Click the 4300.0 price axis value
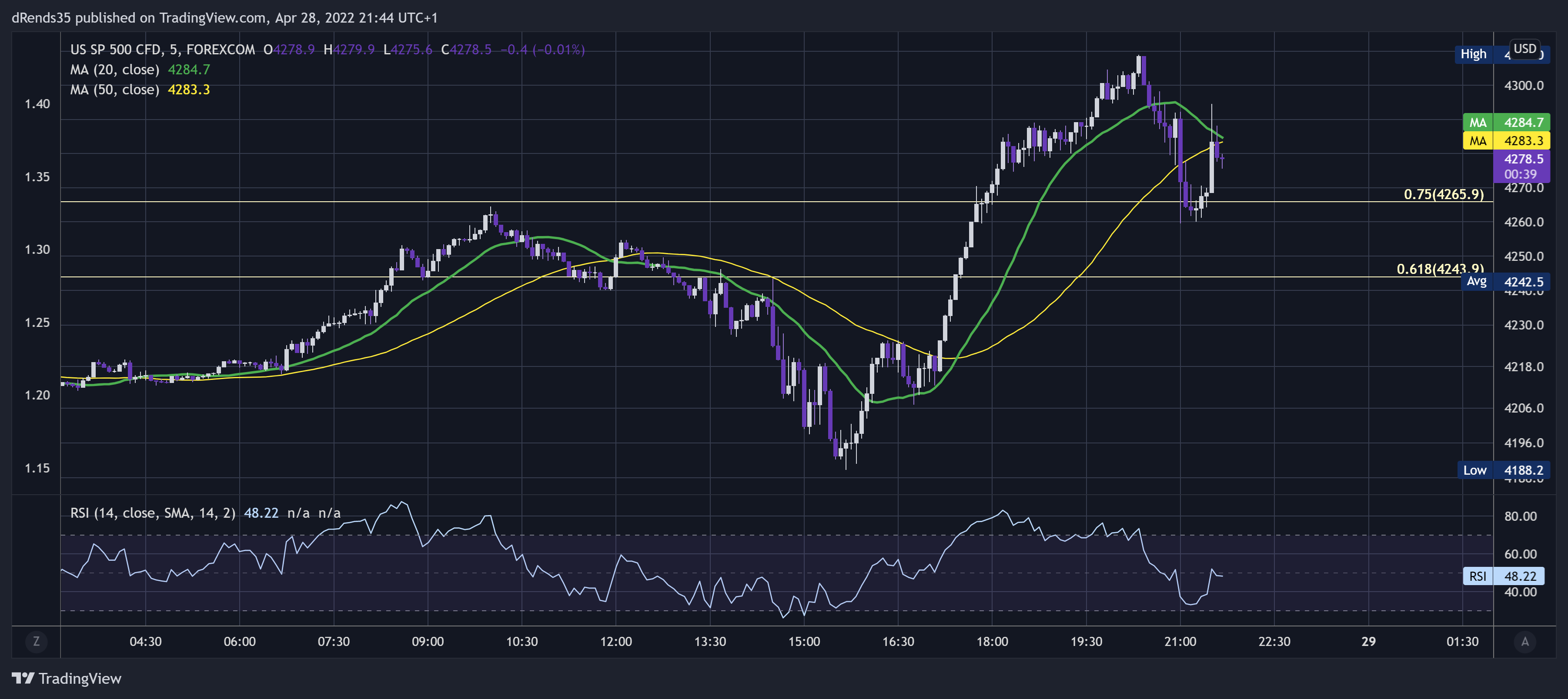1568x699 pixels. (1524, 85)
